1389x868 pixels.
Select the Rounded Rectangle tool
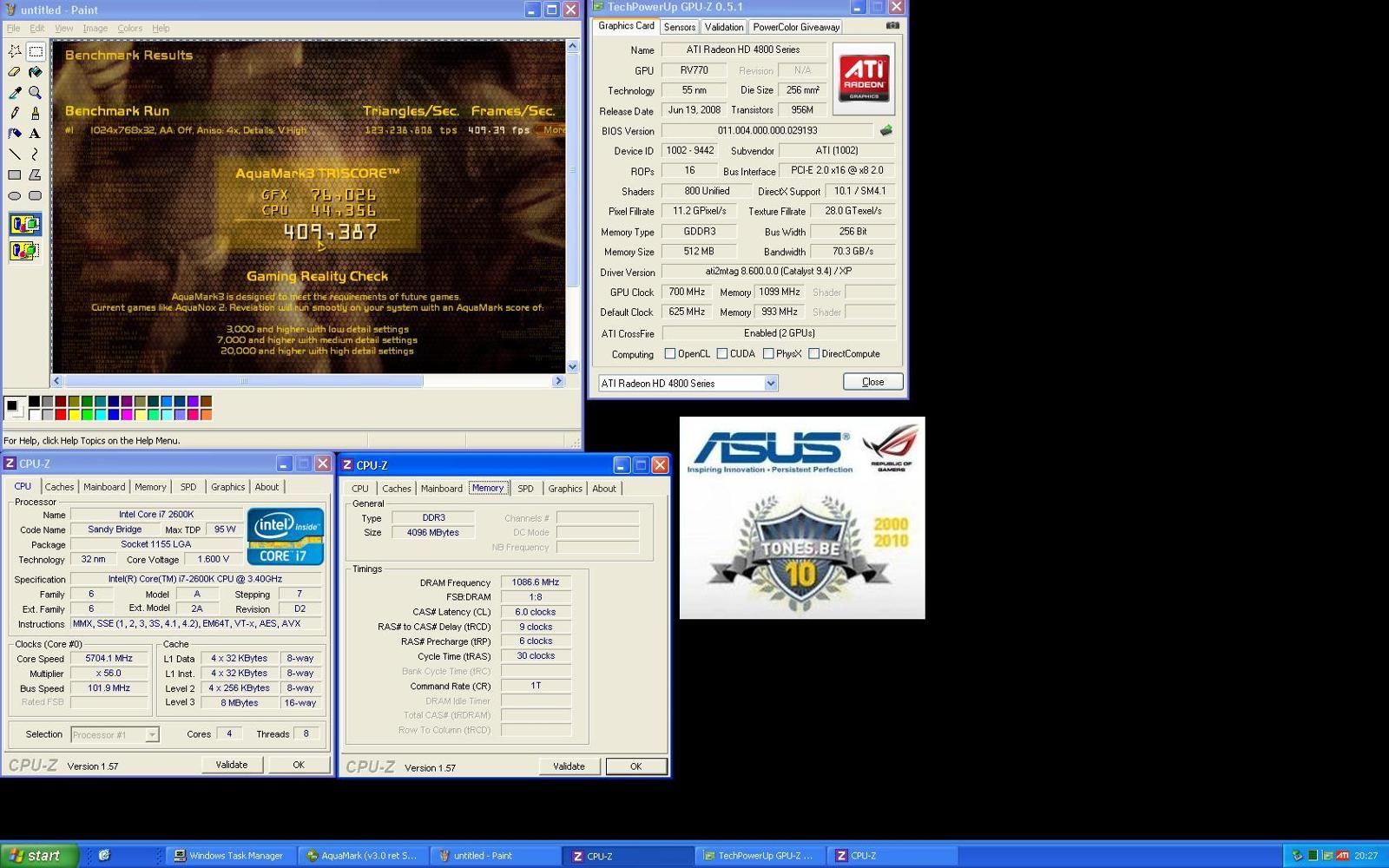[x=36, y=195]
